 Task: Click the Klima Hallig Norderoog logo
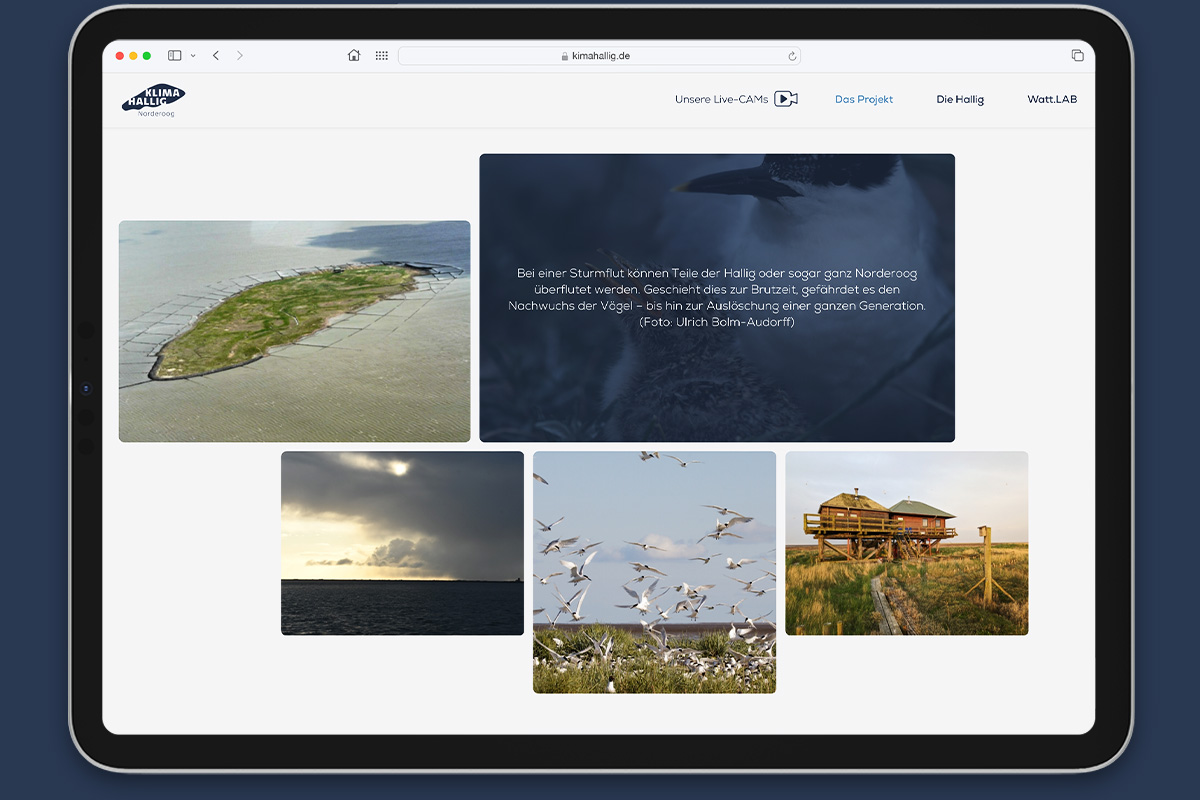pyautogui.click(x=154, y=100)
